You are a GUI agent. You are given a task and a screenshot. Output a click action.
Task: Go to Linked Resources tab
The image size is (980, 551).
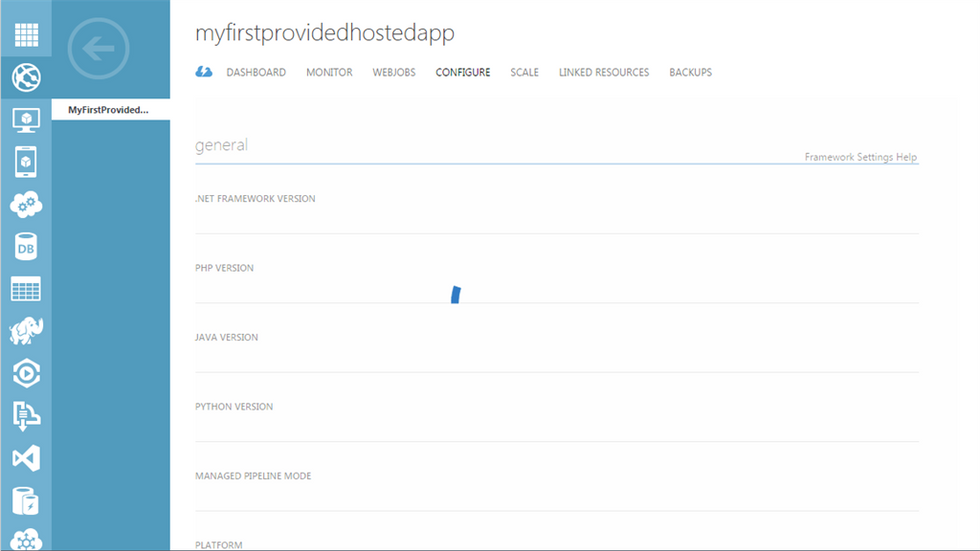click(x=604, y=72)
